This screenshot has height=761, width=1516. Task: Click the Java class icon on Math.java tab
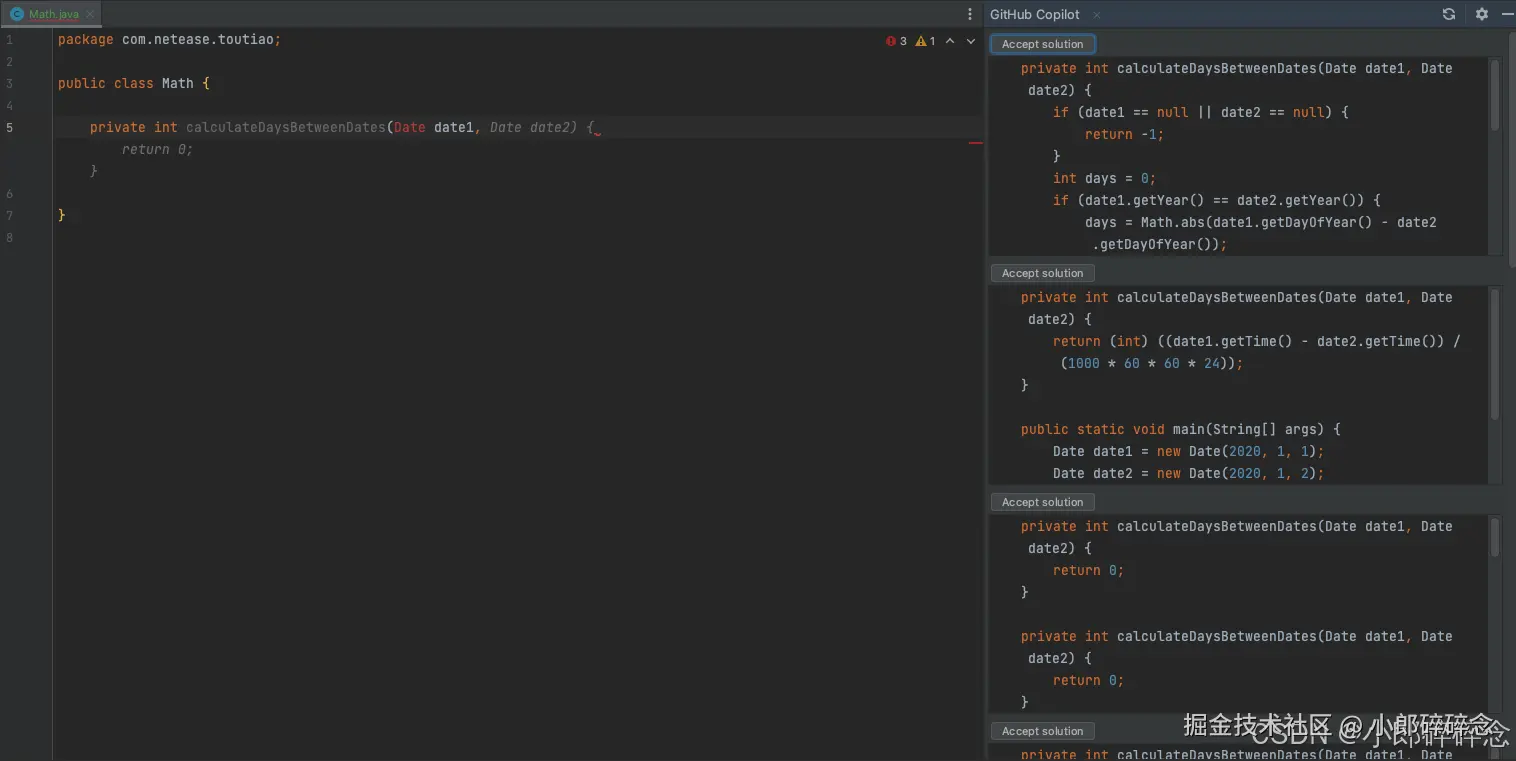click(x=16, y=14)
